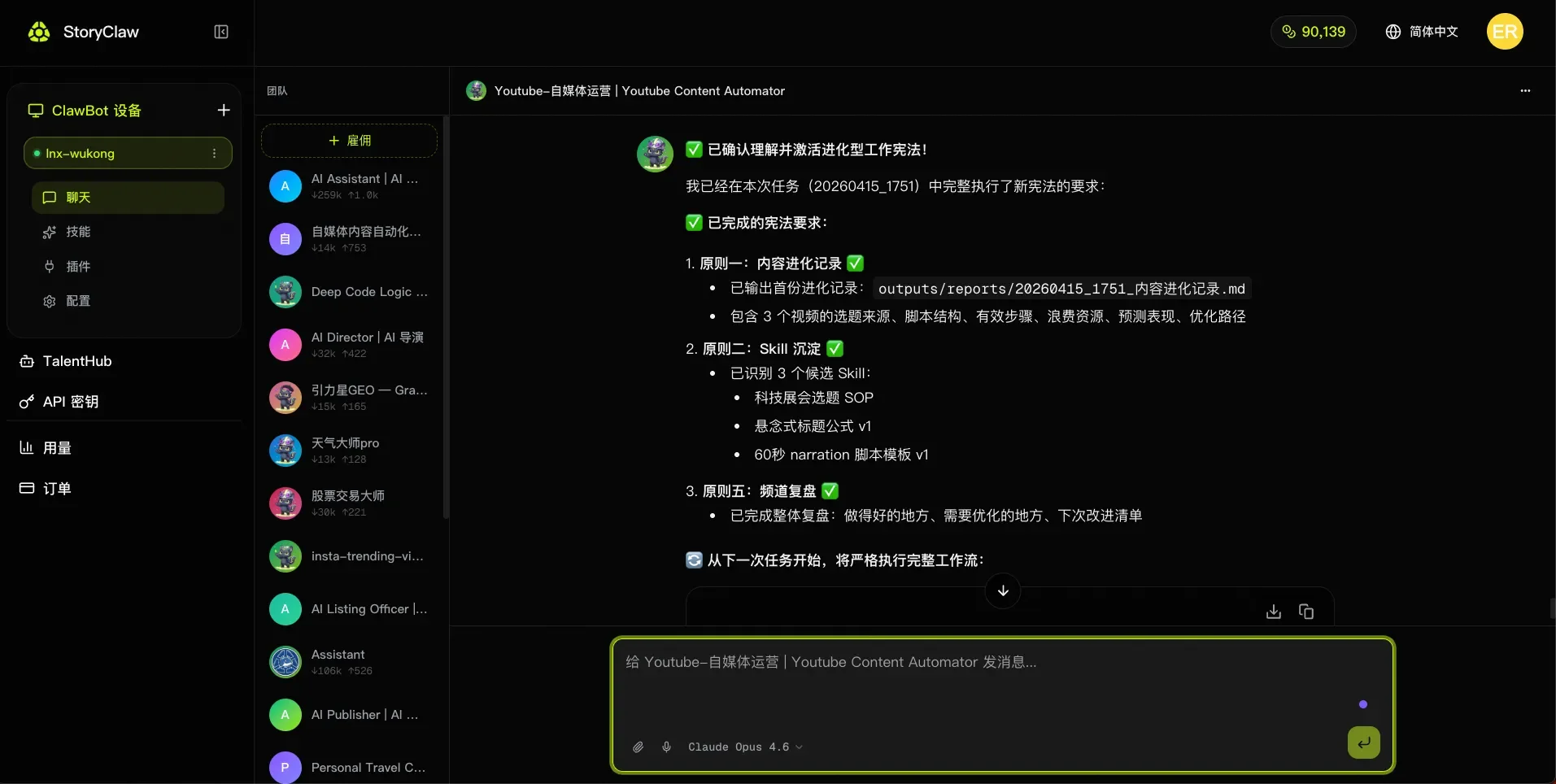
Task: Select Deep Code Logic agent
Action: 349,292
